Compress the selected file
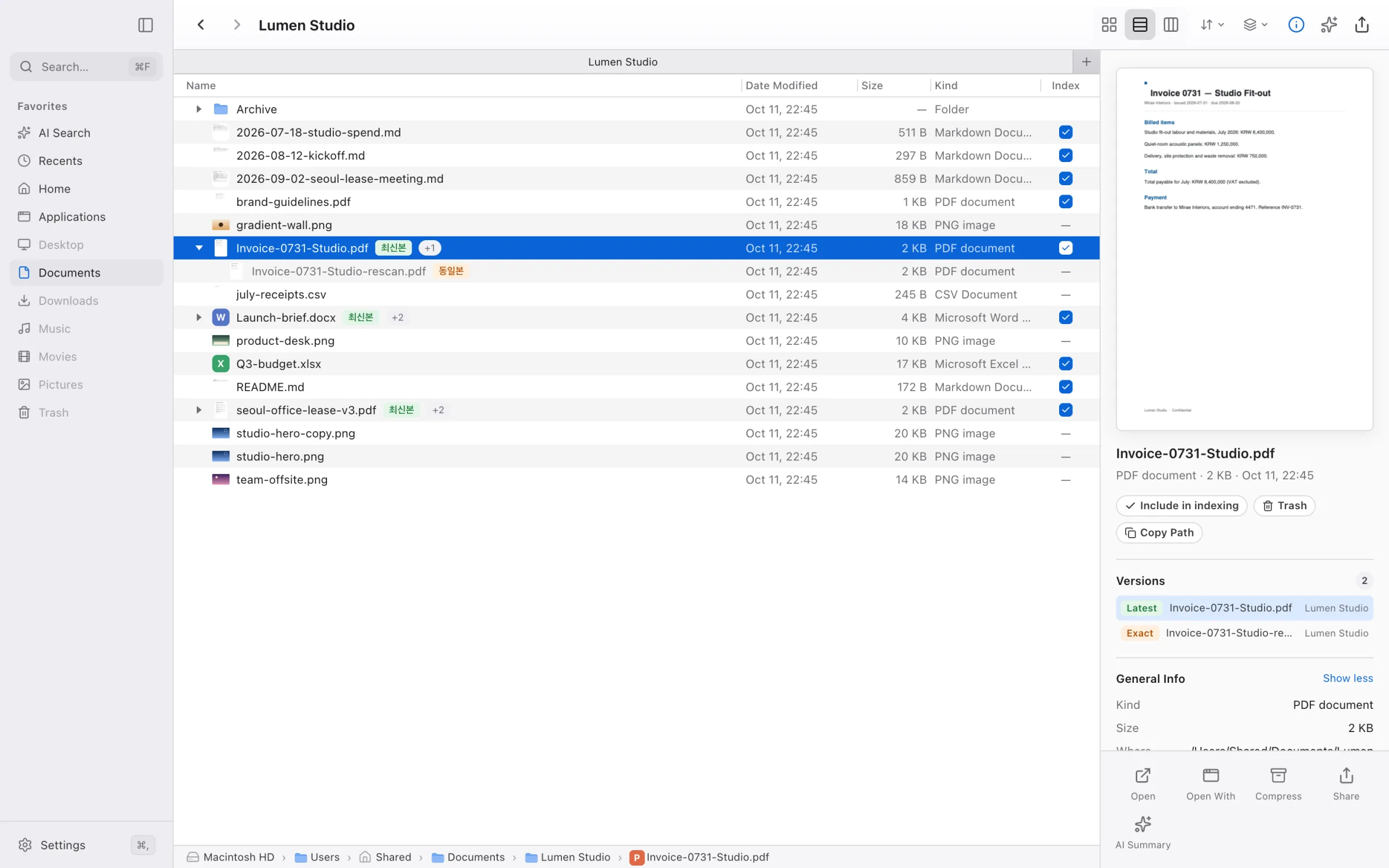This screenshot has width=1389, height=868. point(1278,784)
